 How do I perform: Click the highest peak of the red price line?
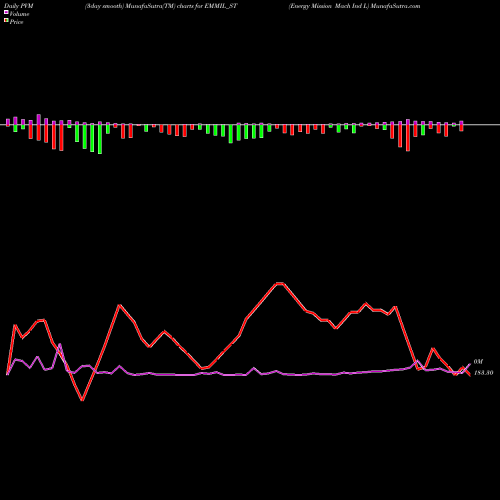tap(280, 283)
